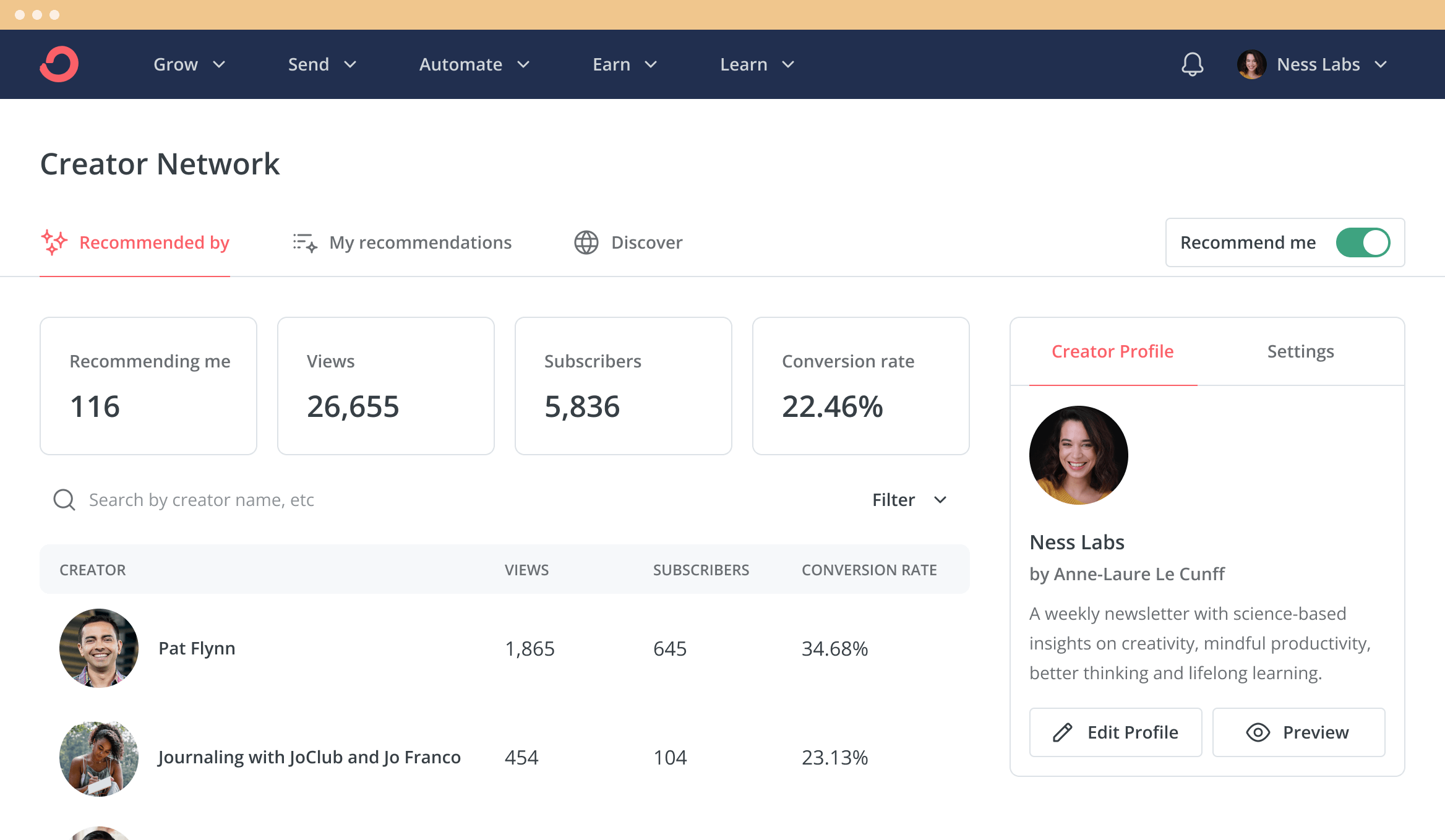Click Pat Flynn creator profile thumbnail
Viewport: 1445px width, 840px height.
point(99,648)
